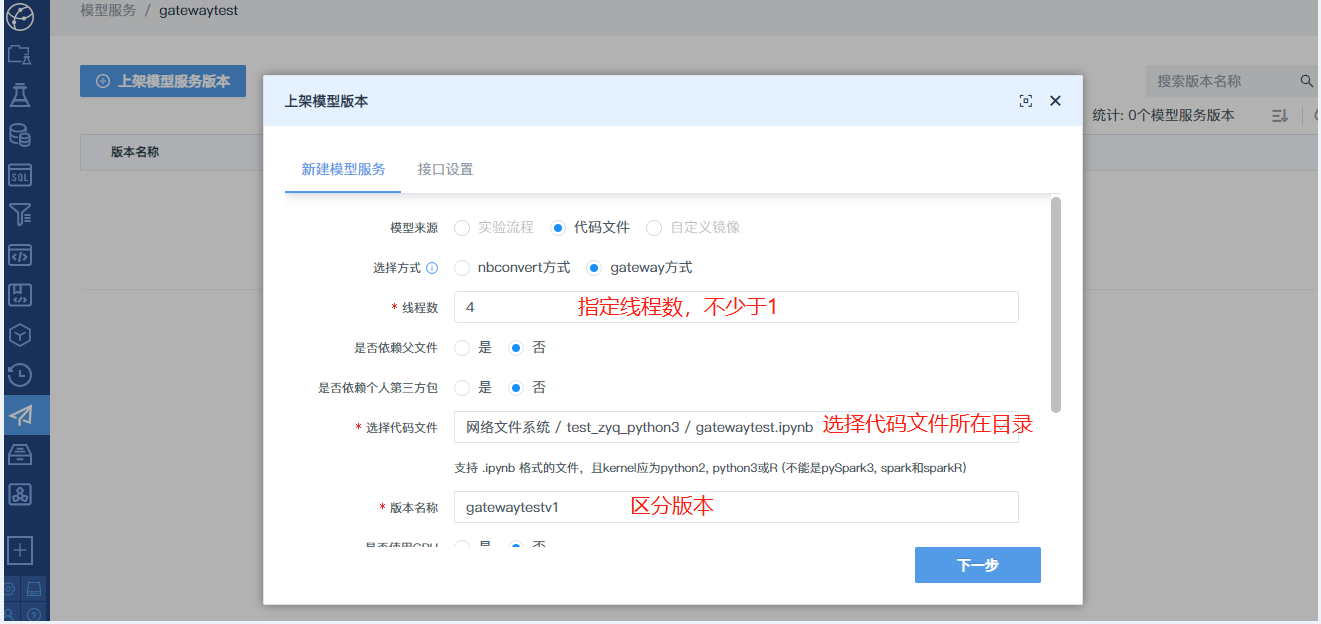
Task: Toggle the fullscreen icon on the dialog
Action: (x=1025, y=100)
